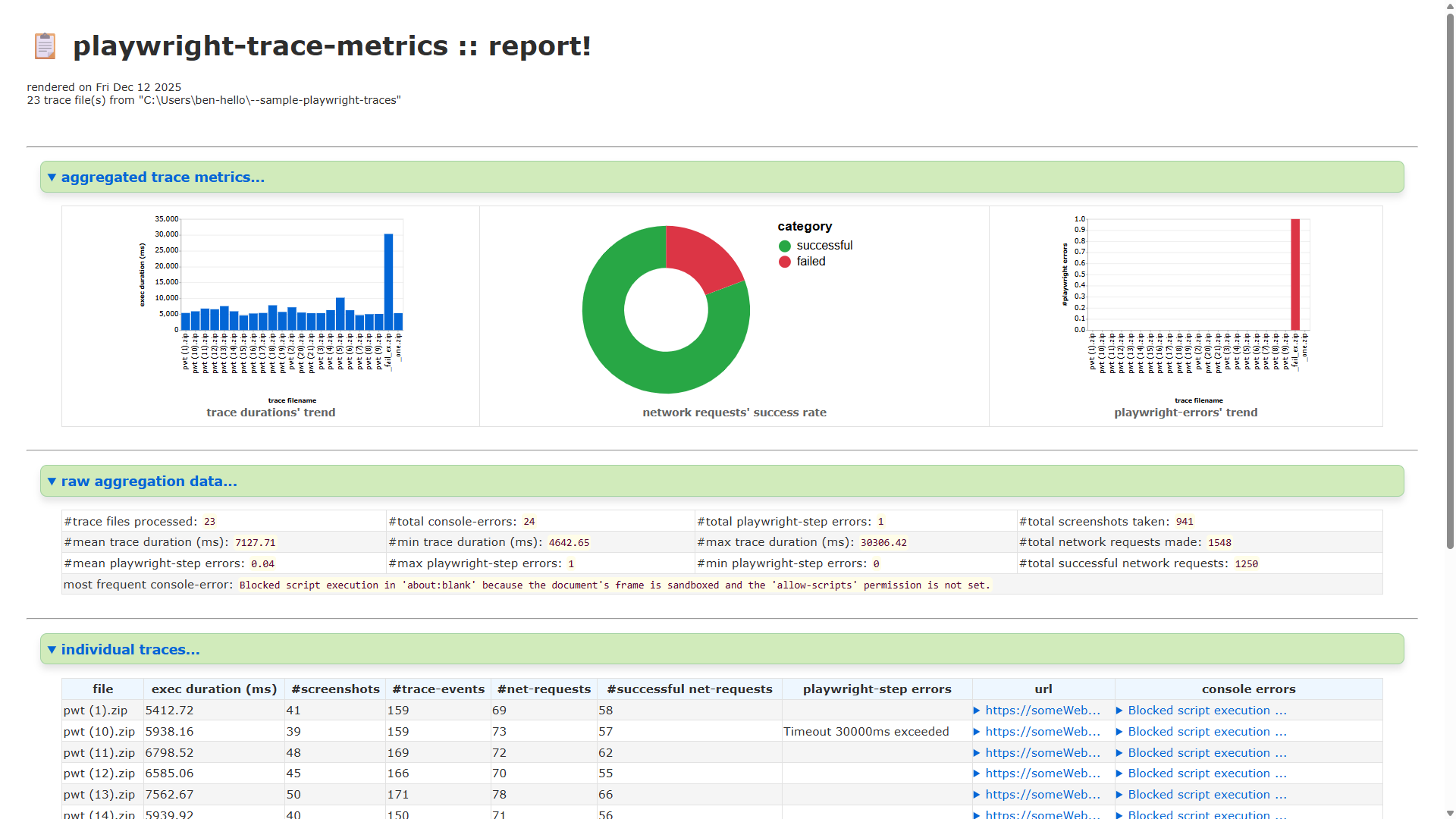The image size is (1456, 819).
Task: Click the 'file' column header
Action: [x=102, y=689]
